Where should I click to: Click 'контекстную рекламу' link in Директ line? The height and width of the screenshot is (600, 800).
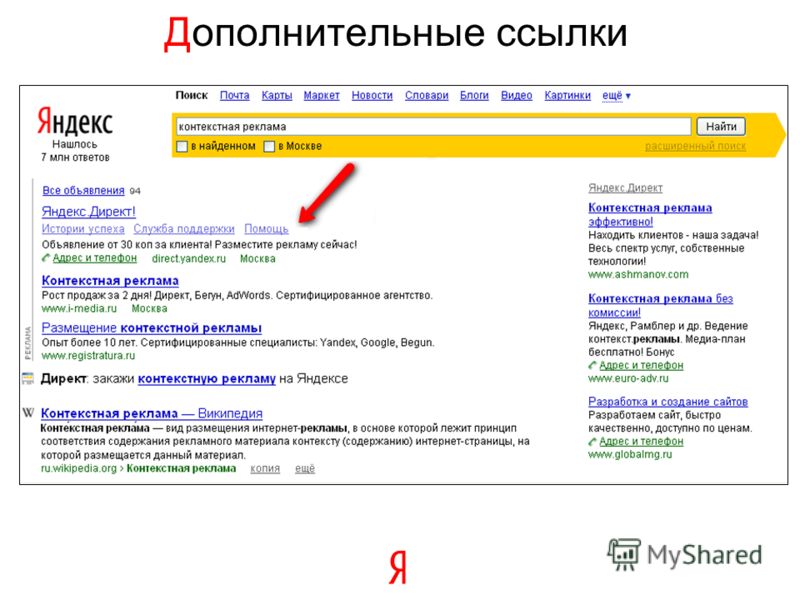[207, 379]
